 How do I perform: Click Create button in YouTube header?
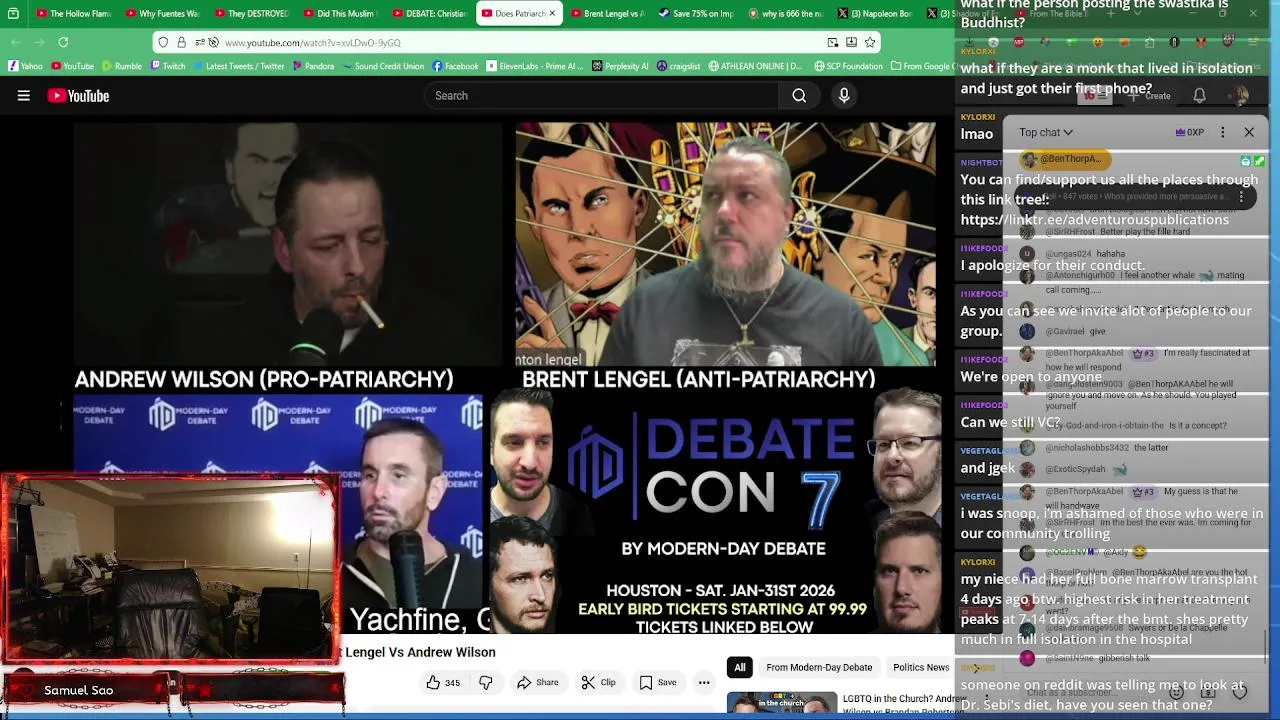click(x=1150, y=96)
